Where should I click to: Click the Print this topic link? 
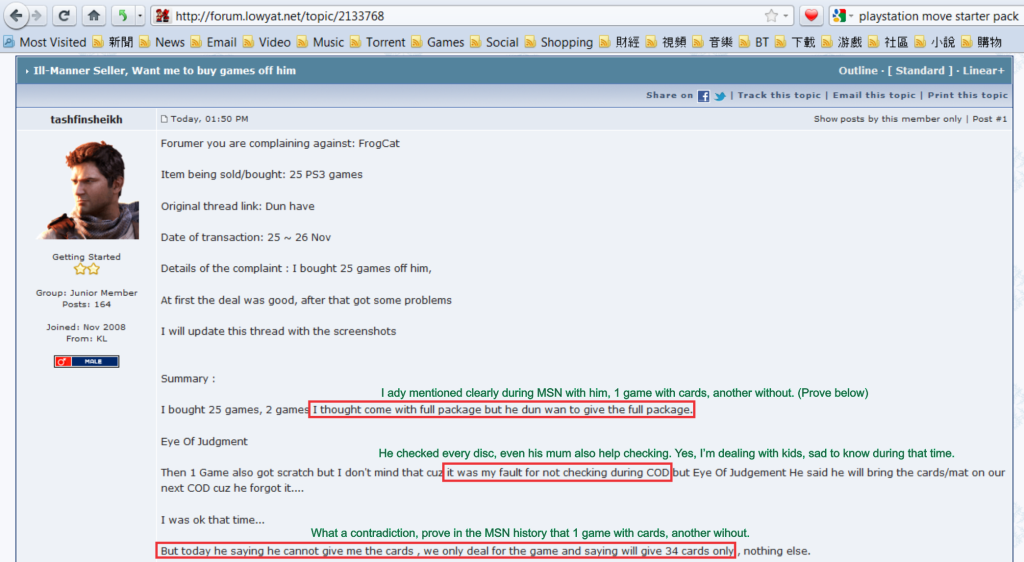pos(967,96)
